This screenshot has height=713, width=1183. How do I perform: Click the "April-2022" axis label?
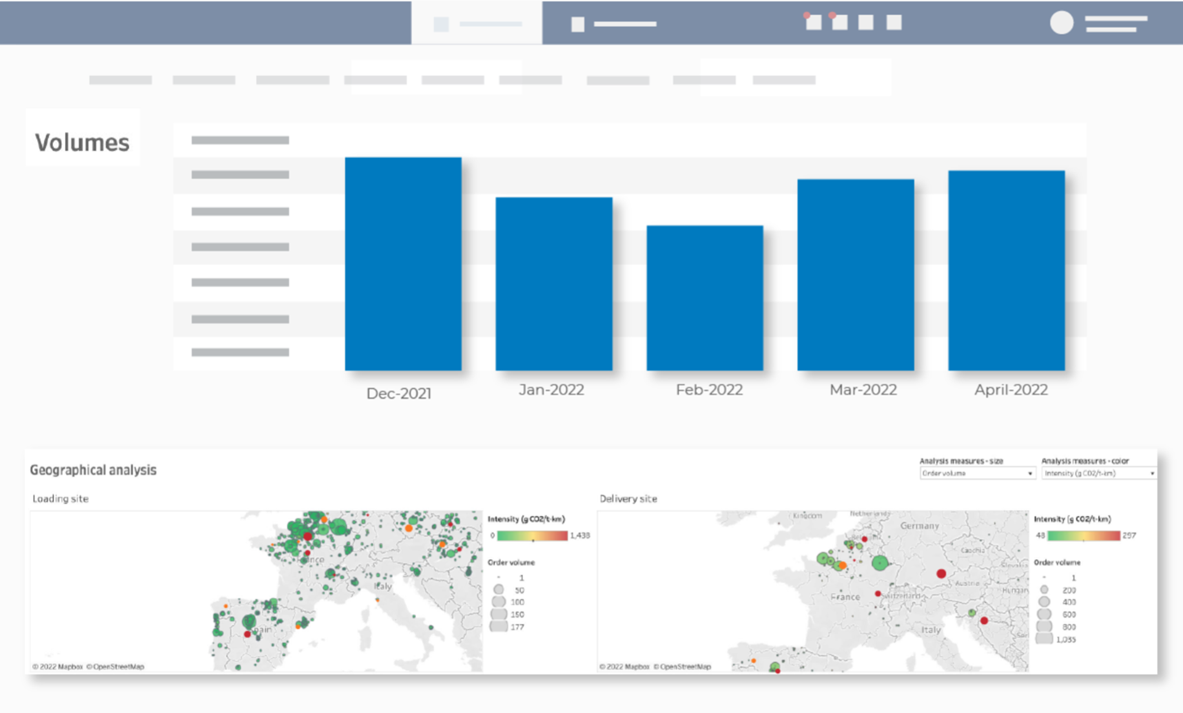click(1011, 389)
